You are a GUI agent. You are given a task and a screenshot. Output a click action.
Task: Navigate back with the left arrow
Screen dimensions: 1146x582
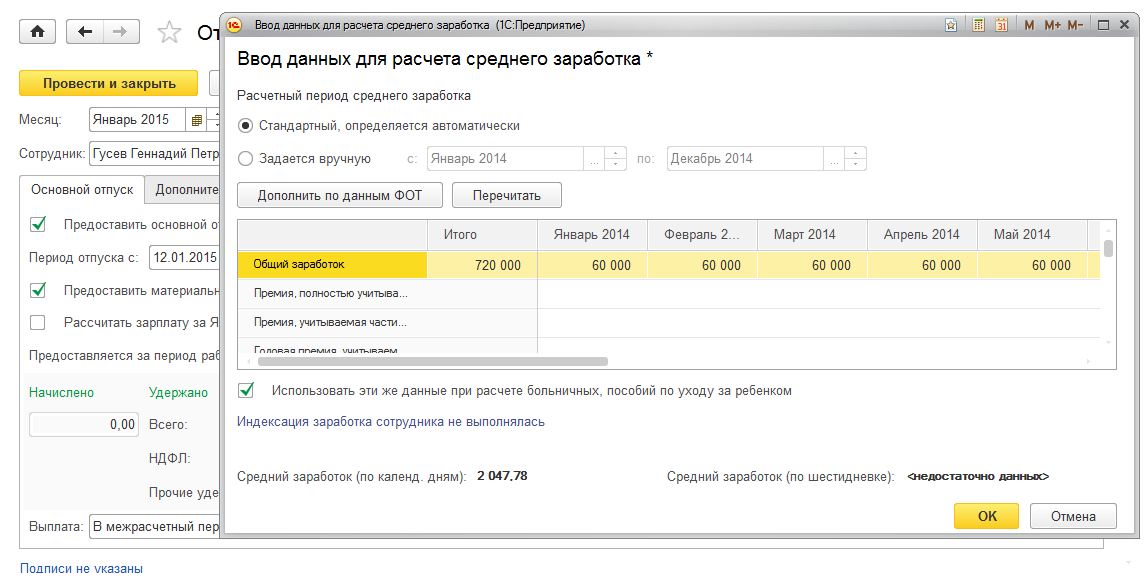coord(84,32)
